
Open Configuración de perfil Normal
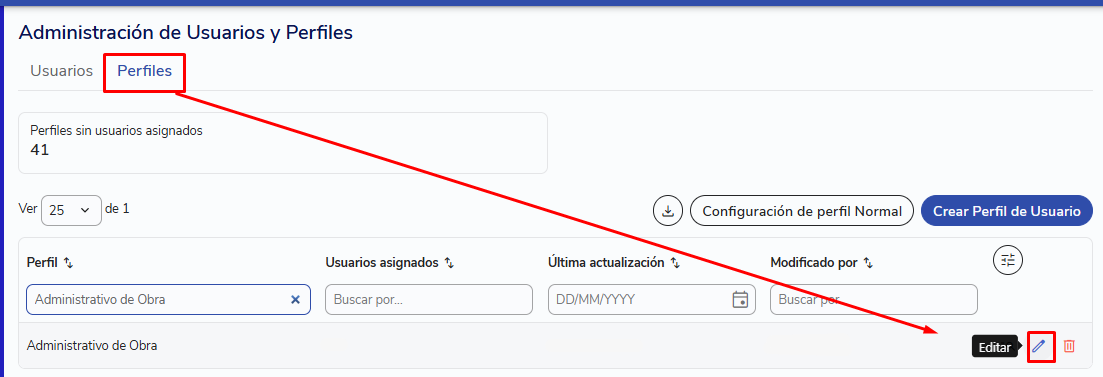pos(802,210)
